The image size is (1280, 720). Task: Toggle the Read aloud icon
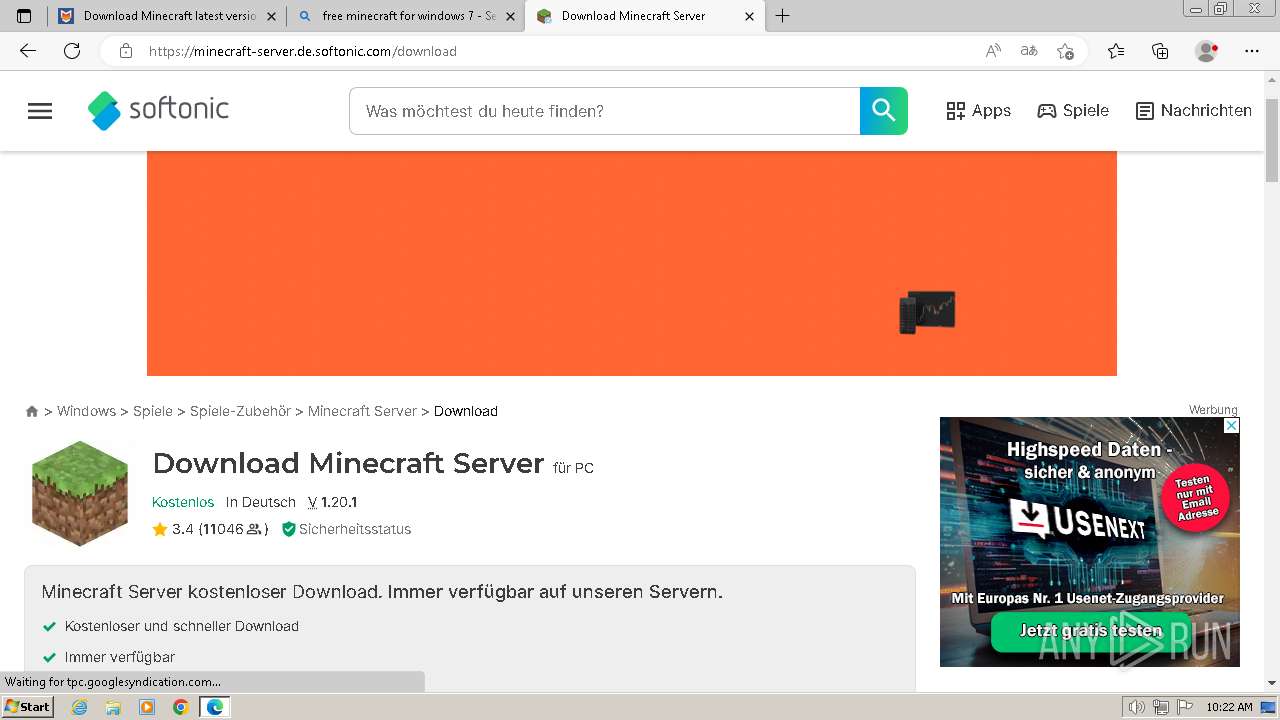pos(993,51)
